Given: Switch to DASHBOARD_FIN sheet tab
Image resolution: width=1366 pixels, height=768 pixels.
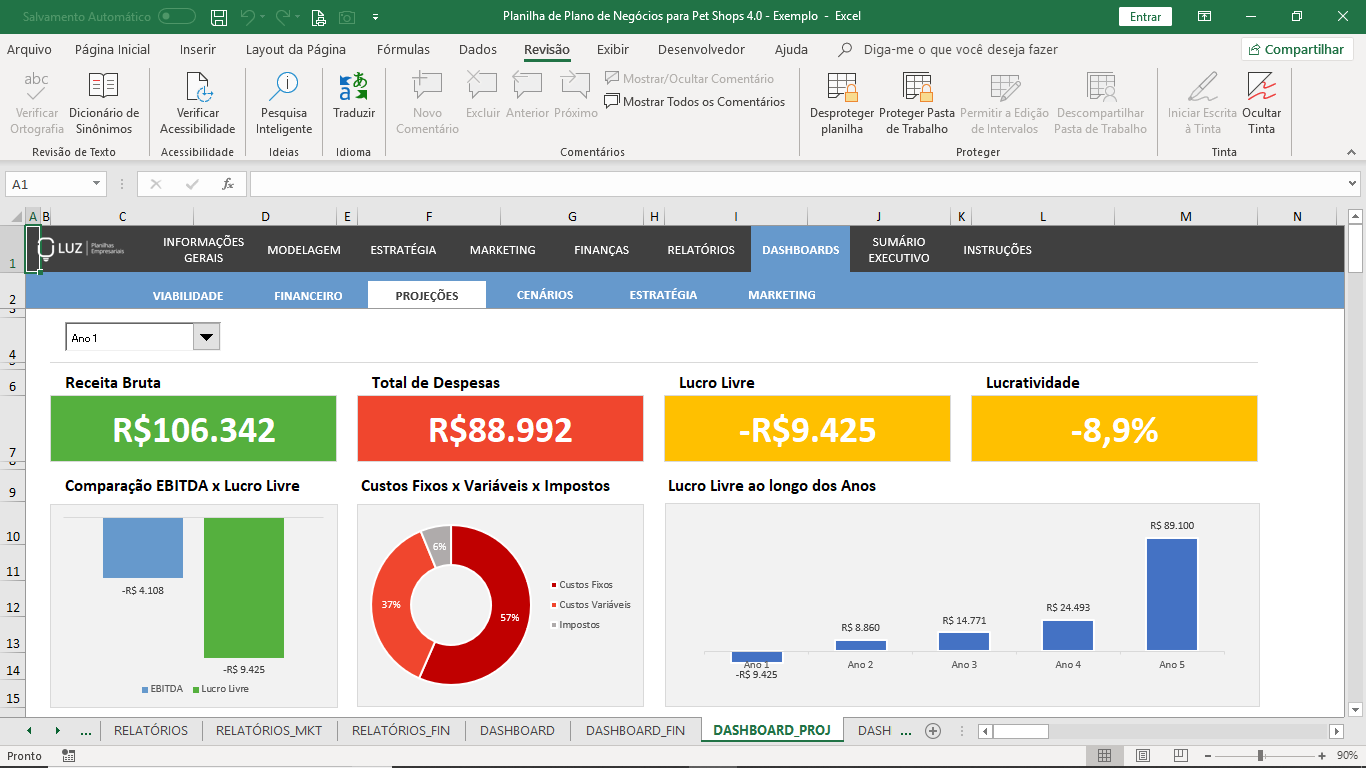Looking at the screenshot, I should [635, 731].
